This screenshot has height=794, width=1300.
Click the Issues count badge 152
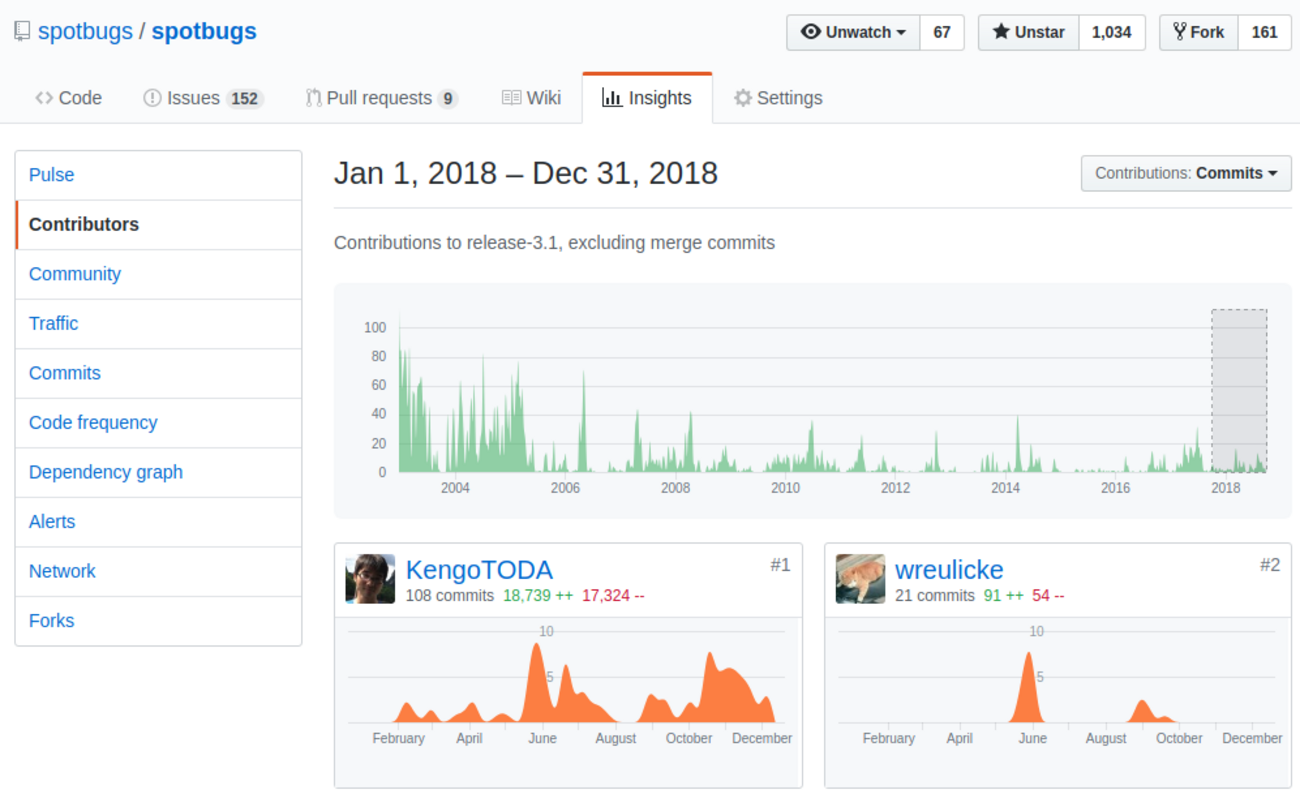244,99
